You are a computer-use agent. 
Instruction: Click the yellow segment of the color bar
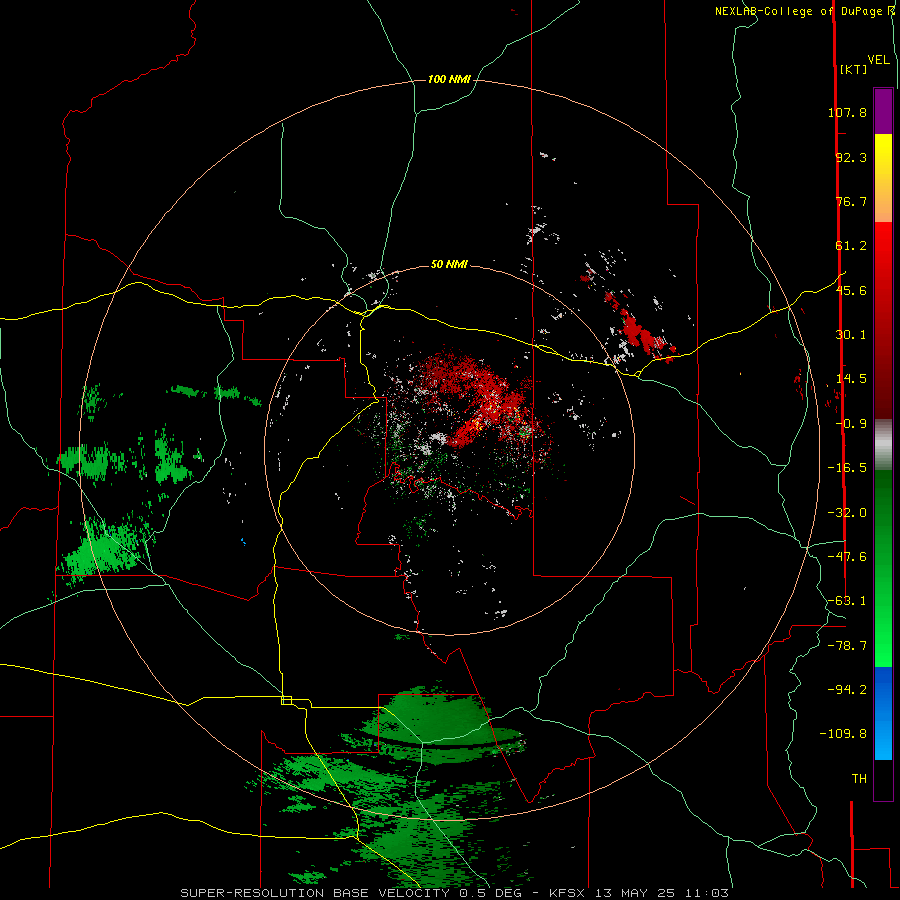click(x=883, y=156)
